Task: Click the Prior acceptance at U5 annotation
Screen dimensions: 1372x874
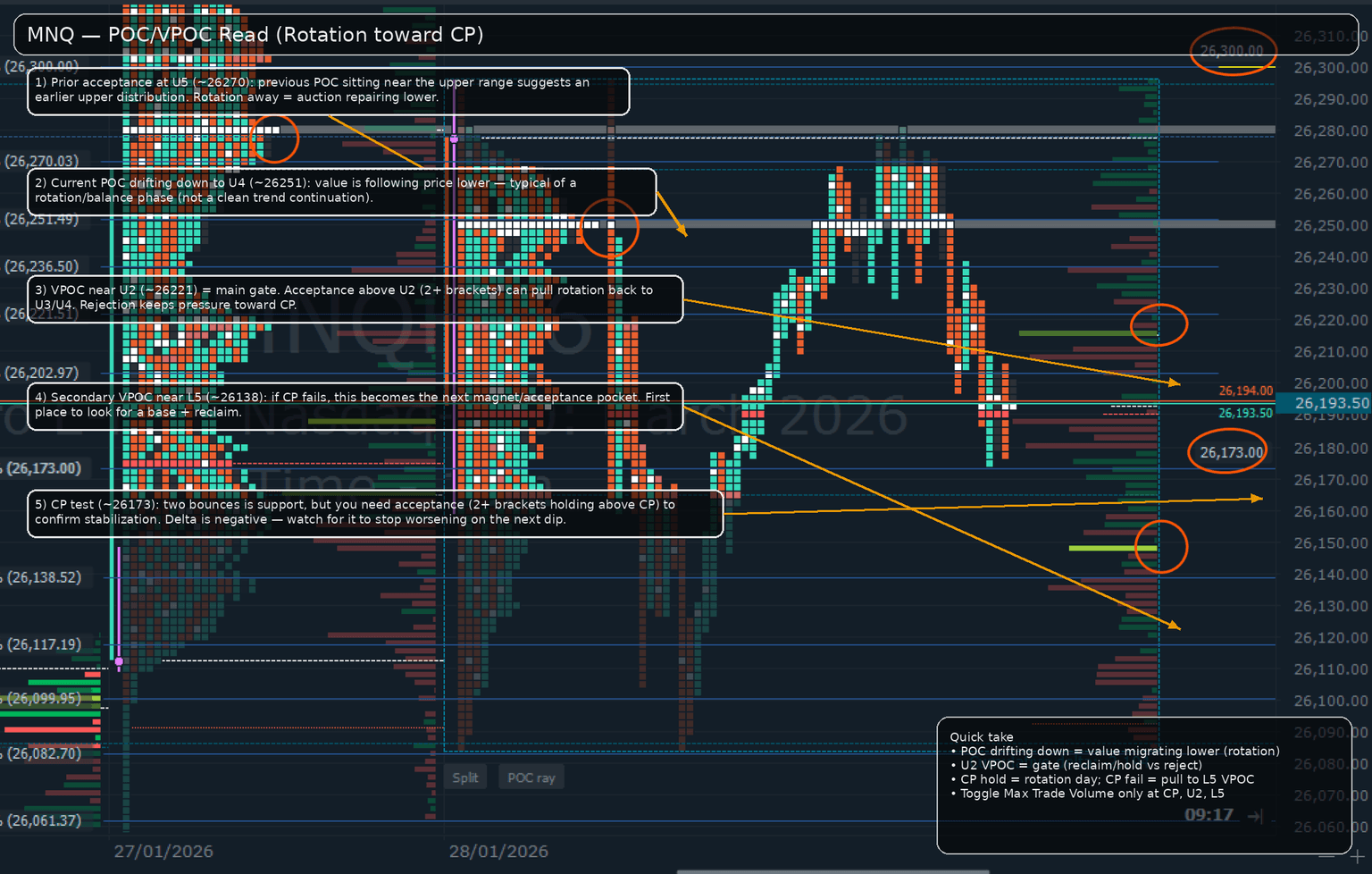Action: tap(328, 91)
